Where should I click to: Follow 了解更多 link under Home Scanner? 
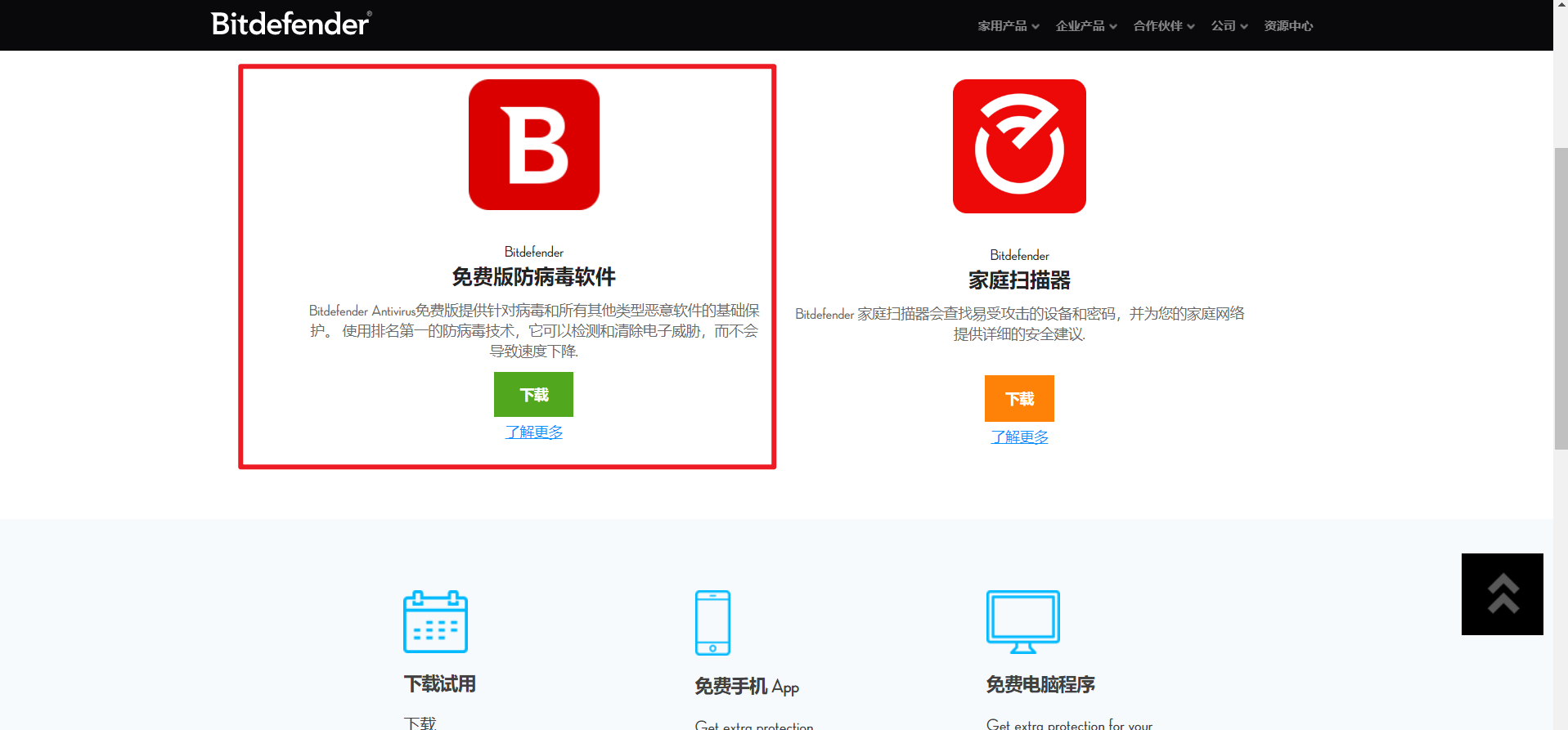pos(1019,437)
